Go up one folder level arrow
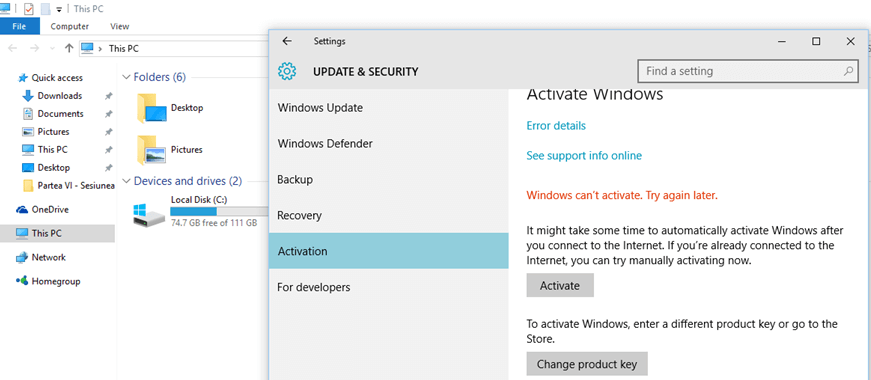 click(69, 48)
